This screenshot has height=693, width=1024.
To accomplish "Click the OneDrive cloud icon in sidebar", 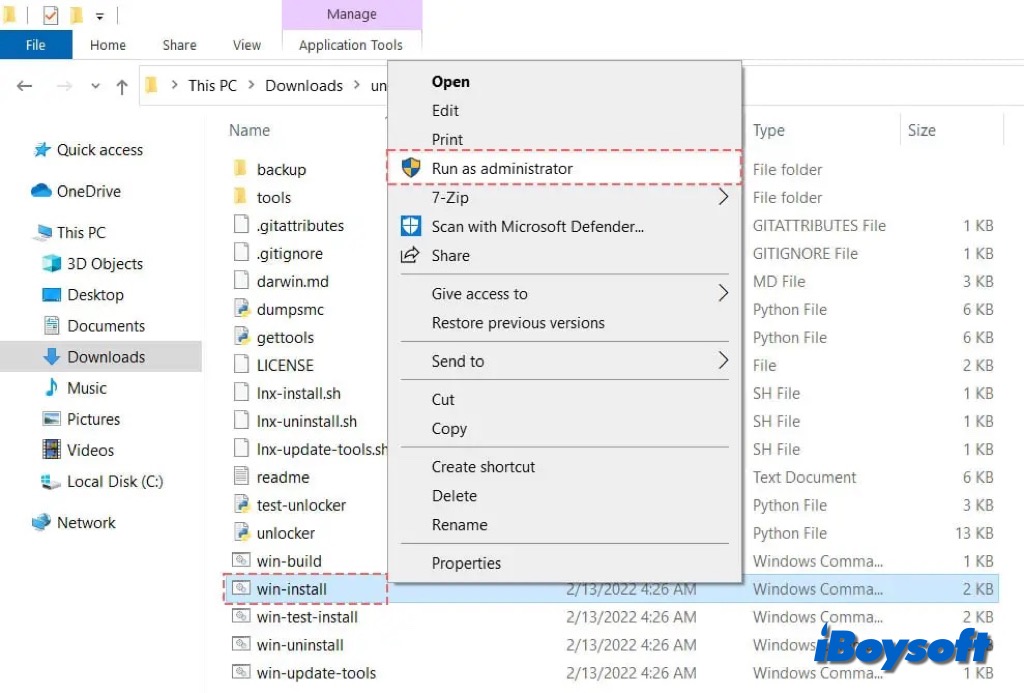I will click(41, 191).
